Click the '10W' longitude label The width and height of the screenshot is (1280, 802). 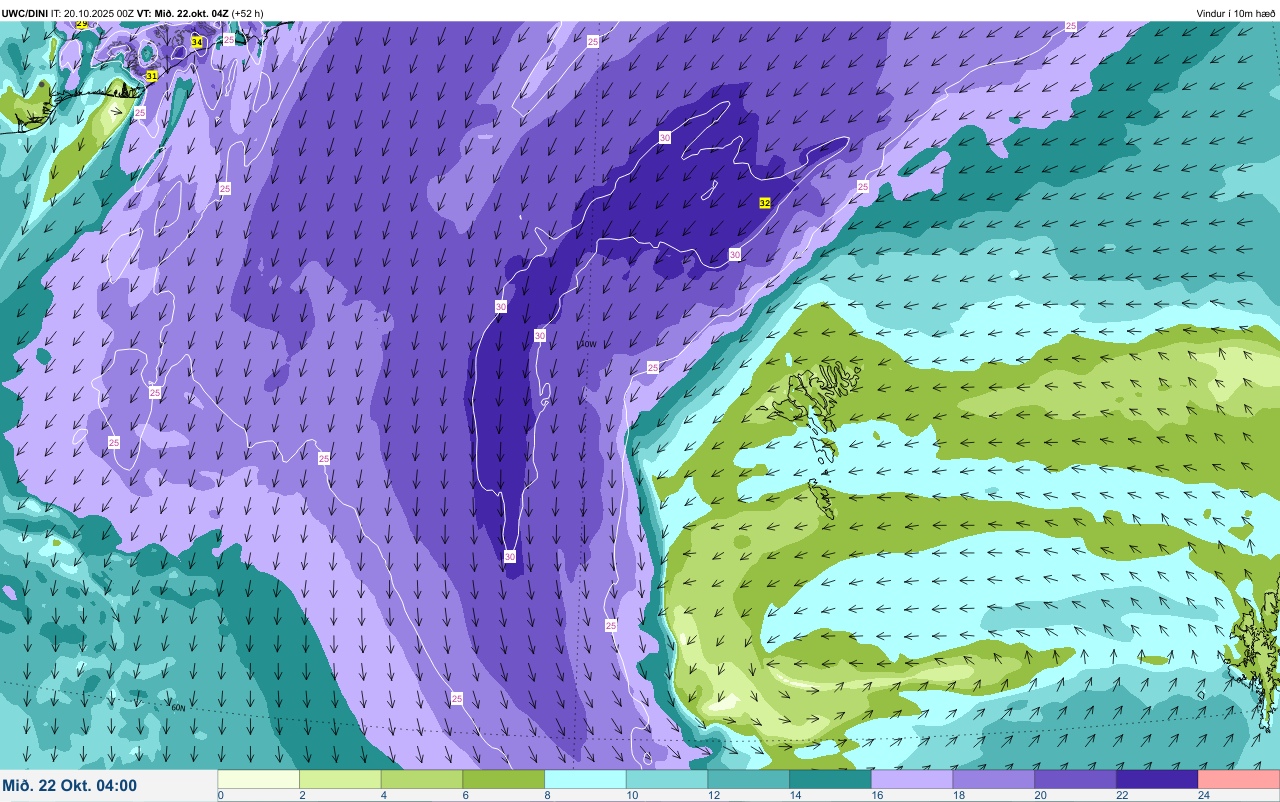tap(587, 344)
